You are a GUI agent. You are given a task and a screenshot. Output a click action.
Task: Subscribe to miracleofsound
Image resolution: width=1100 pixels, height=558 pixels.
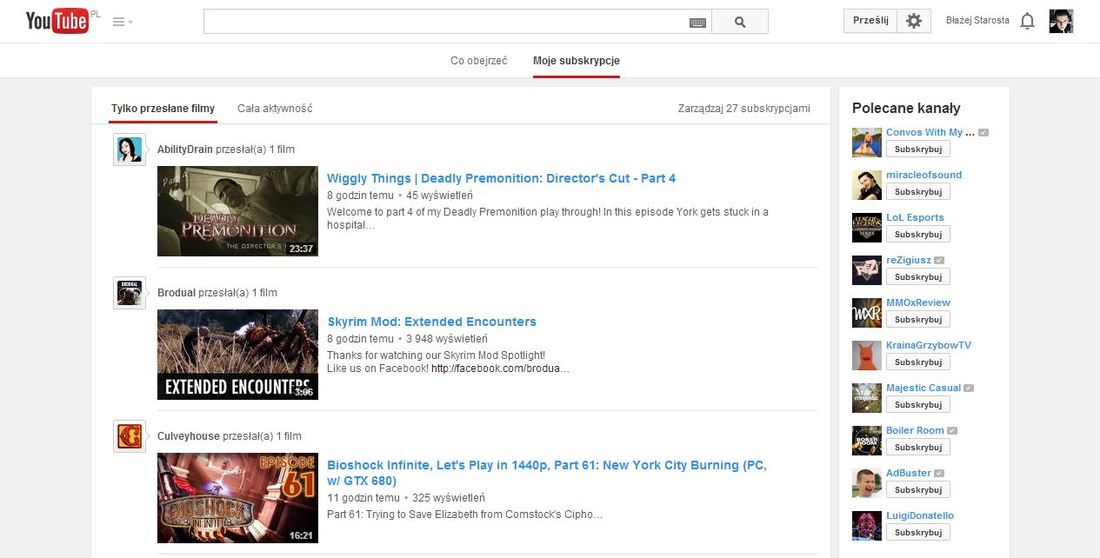pos(918,192)
